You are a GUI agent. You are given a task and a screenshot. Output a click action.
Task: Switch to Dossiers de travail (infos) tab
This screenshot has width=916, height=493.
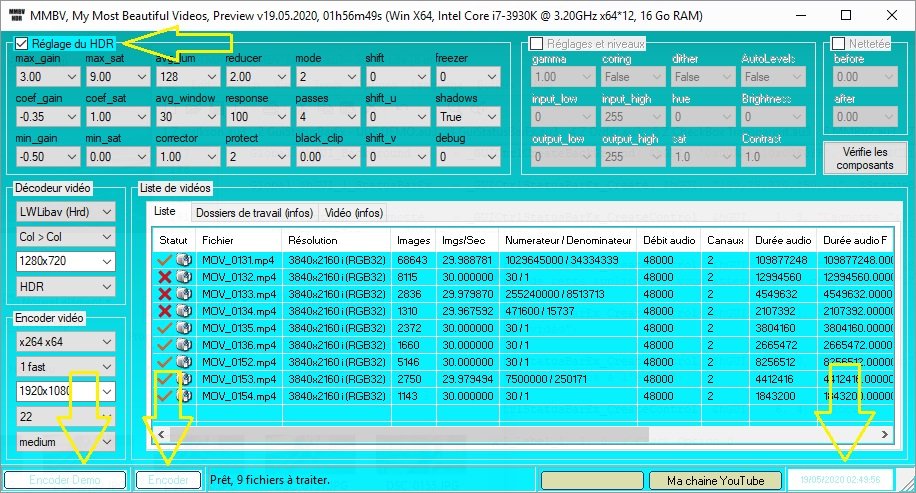tap(253, 213)
